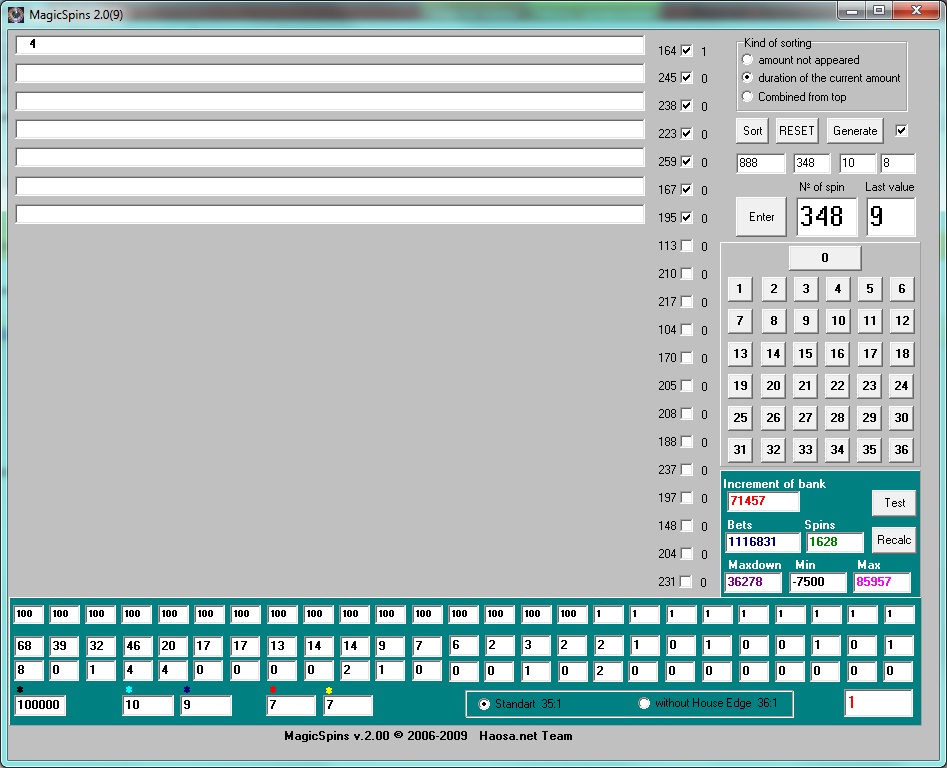947x768 pixels.
Task: Close the MagicSpins window
Action: click(x=916, y=10)
